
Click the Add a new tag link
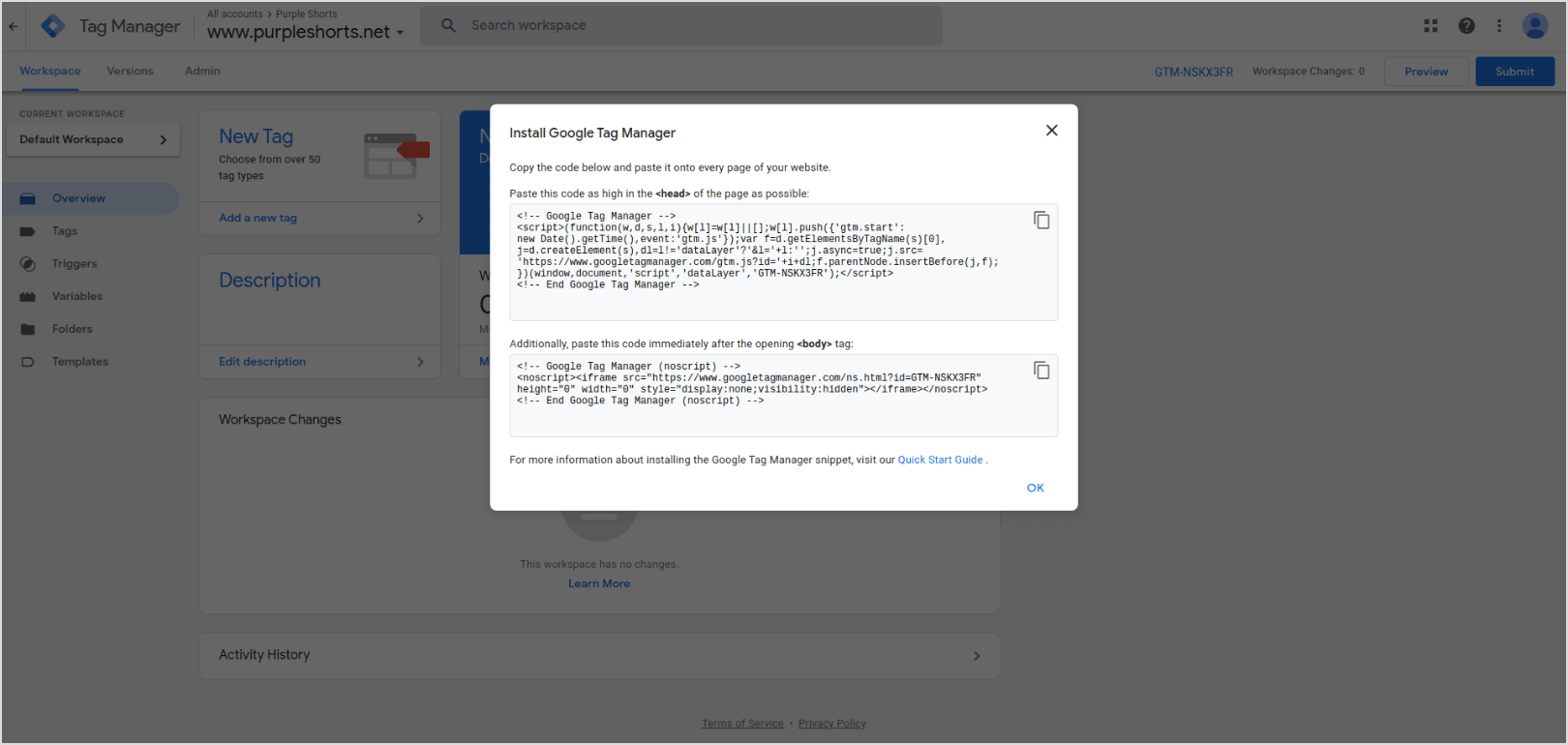coord(257,218)
